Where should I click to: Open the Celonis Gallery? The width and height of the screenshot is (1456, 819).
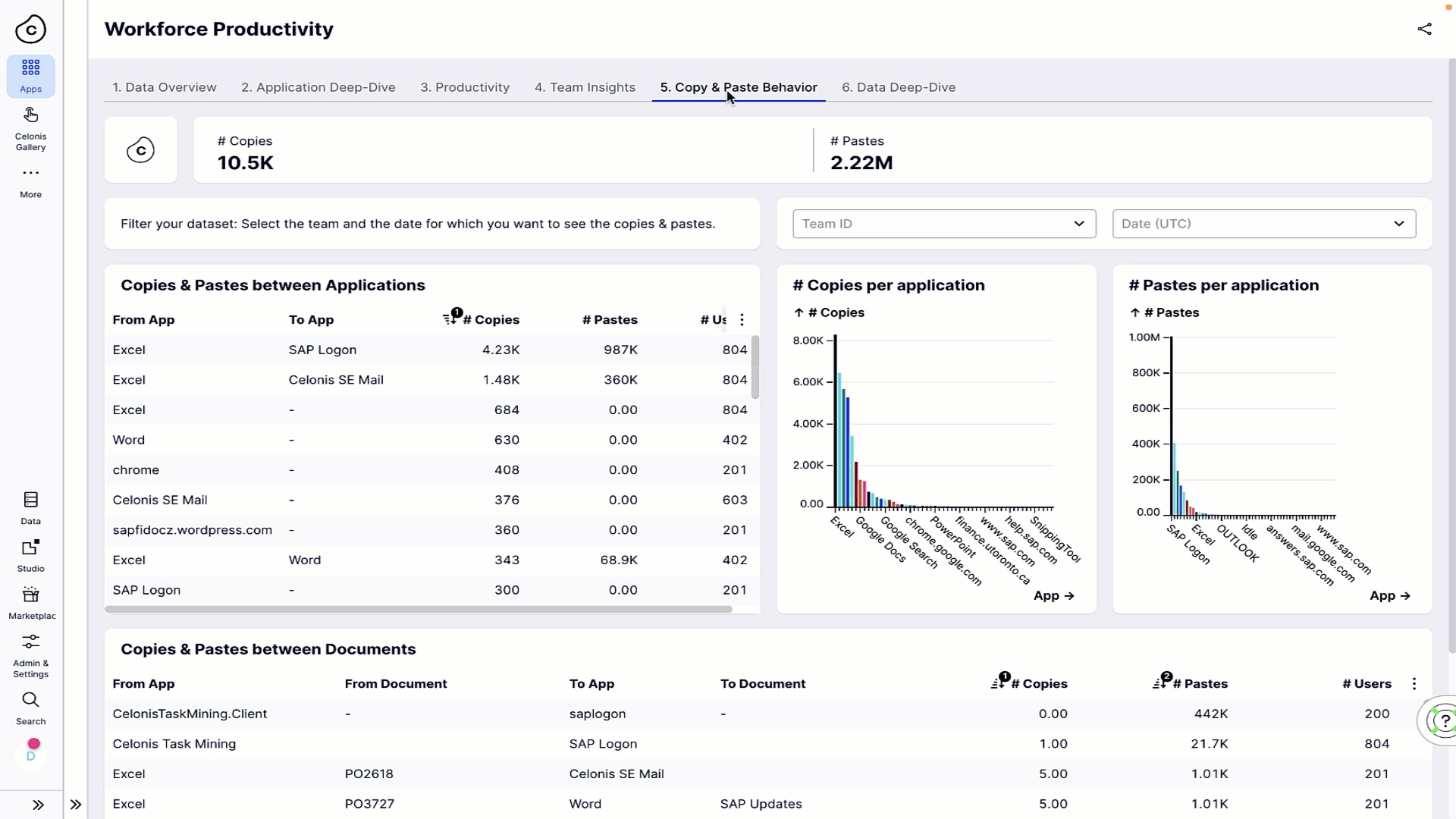(x=31, y=127)
